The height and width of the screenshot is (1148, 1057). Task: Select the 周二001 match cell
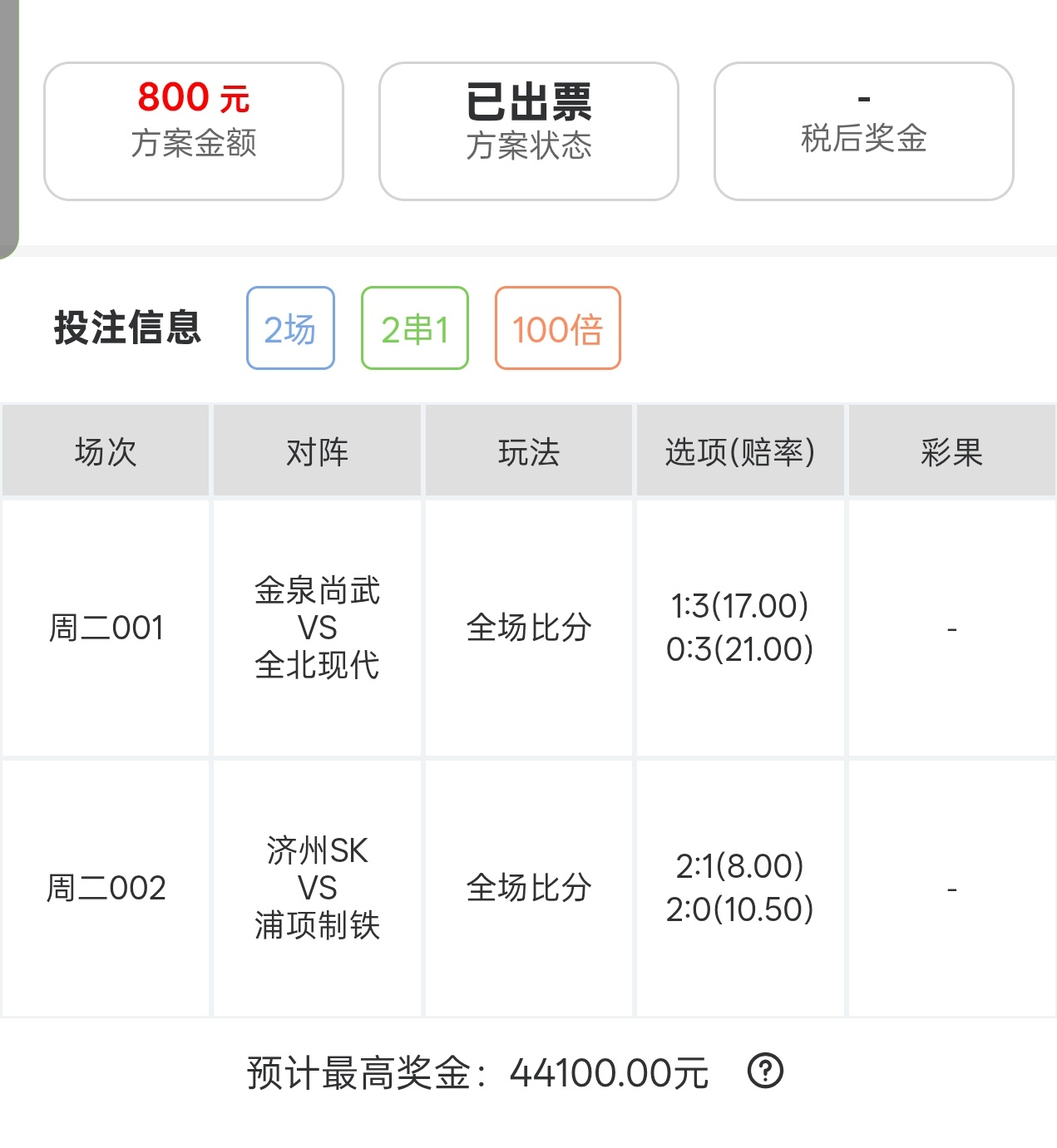pos(106,628)
